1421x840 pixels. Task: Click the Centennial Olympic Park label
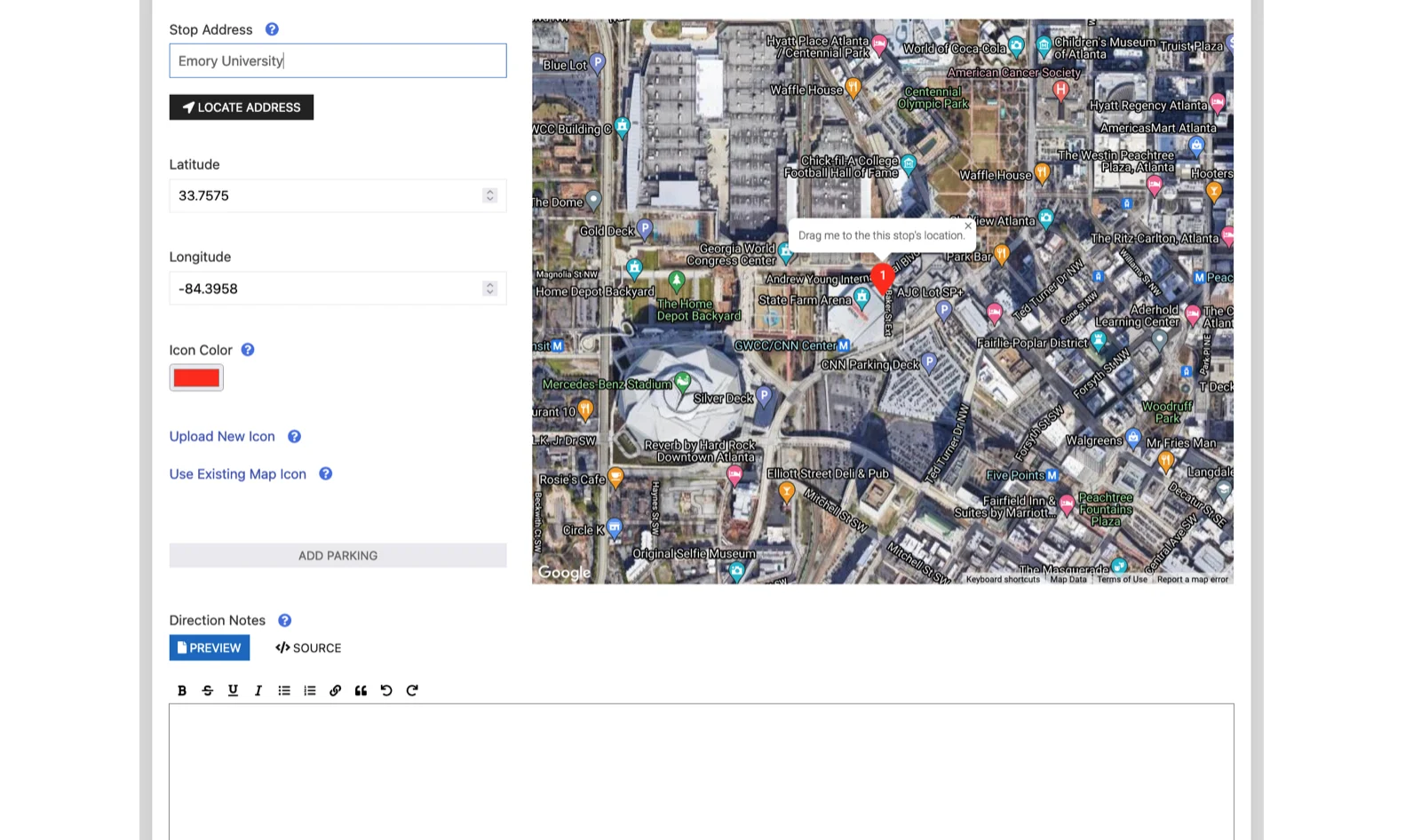(x=933, y=98)
